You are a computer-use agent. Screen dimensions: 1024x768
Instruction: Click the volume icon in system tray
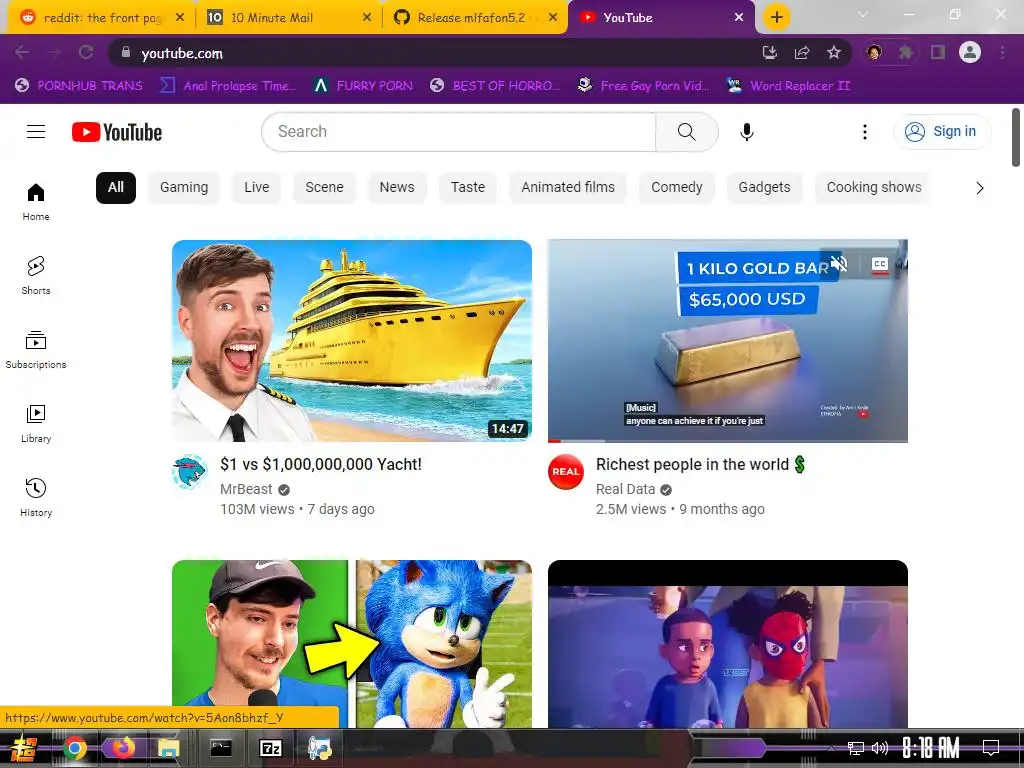tap(880, 748)
